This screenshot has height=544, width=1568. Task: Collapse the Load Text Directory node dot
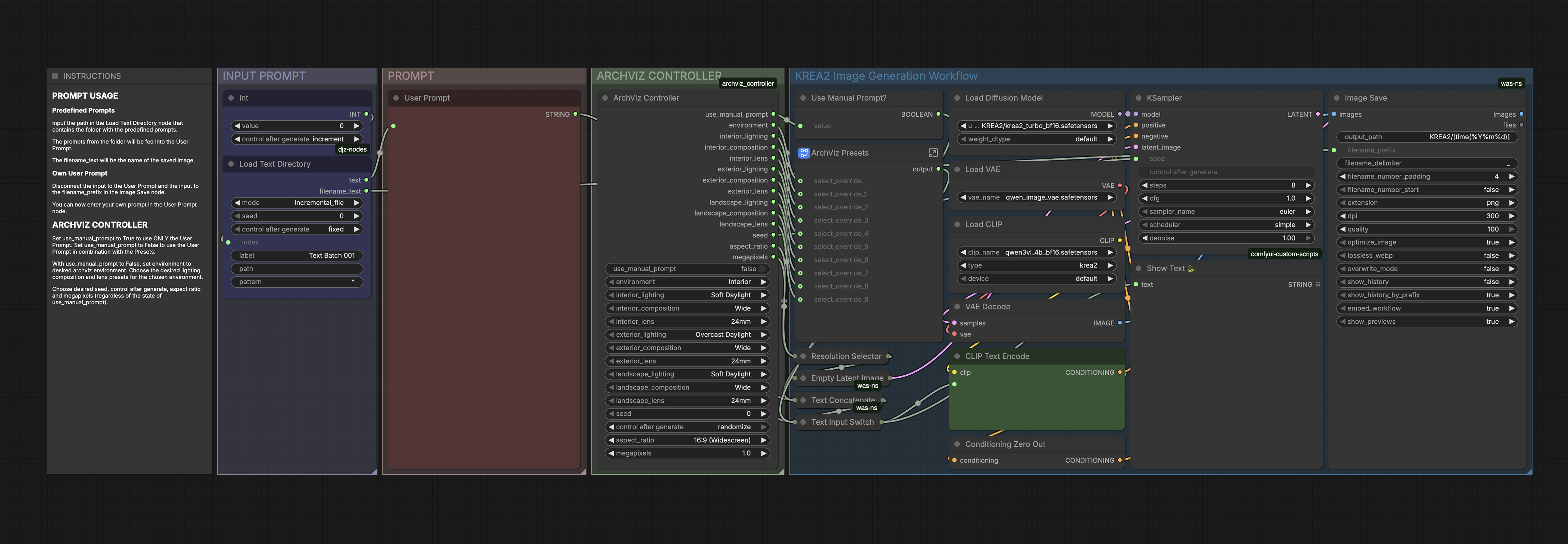(x=231, y=164)
